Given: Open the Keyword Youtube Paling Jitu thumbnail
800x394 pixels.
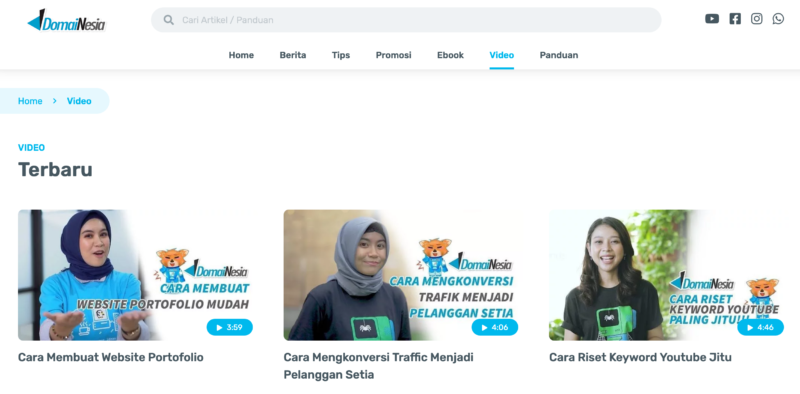Looking at the screenshot, I should (666, 275).
